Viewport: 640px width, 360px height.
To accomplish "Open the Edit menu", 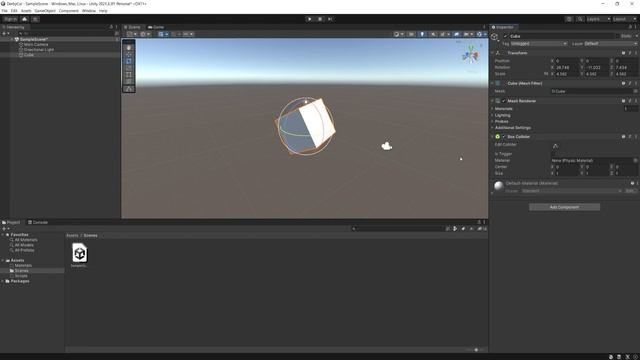I will 14,11.
